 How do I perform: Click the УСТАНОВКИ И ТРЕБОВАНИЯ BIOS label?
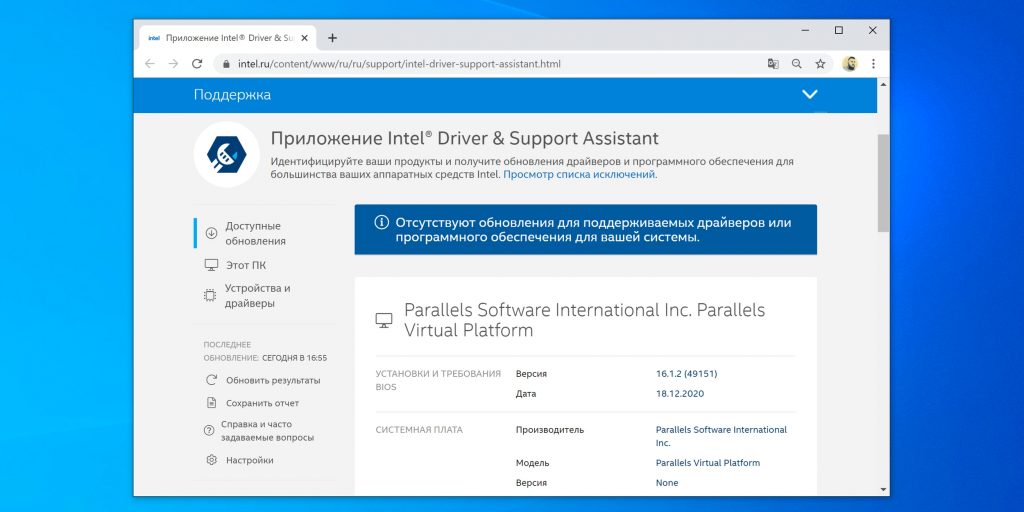tap(438, 380)
